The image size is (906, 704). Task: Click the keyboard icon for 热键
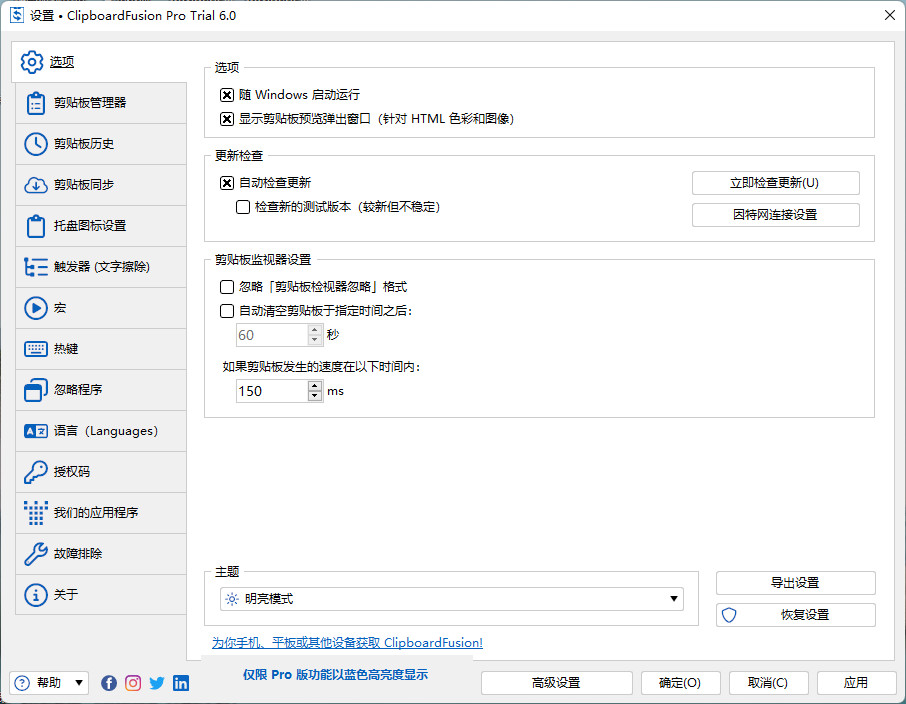click(x=36, y=349)
